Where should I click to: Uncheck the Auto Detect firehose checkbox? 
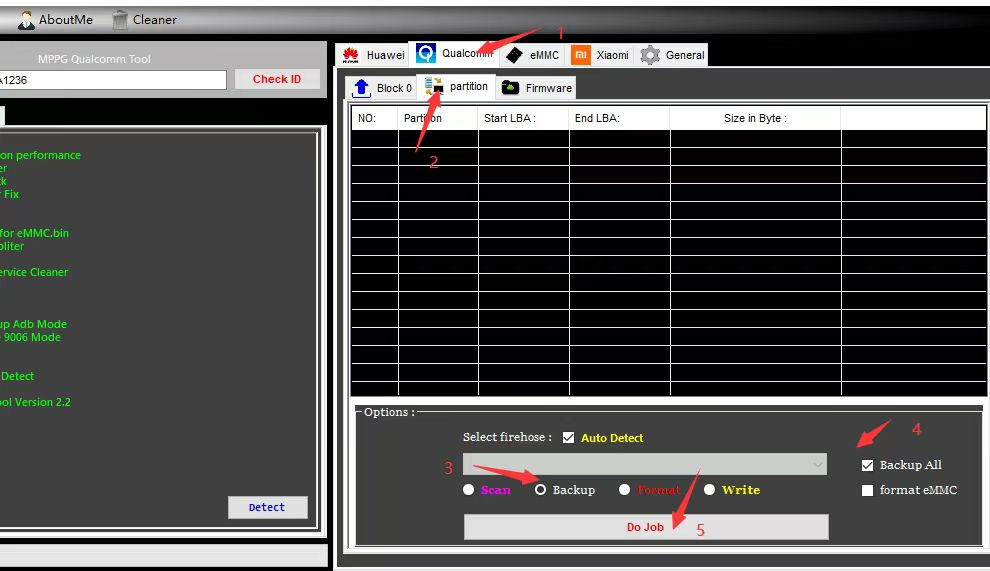coord(569,438)
